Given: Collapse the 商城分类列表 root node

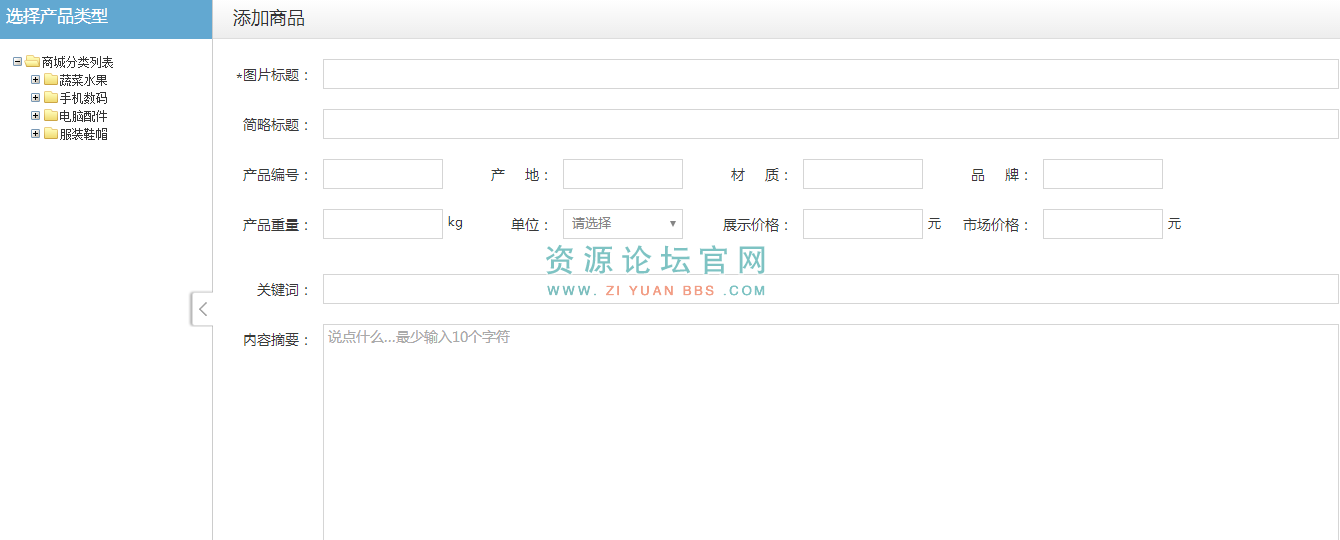Looking at the screenshot, I should point(17,62).
